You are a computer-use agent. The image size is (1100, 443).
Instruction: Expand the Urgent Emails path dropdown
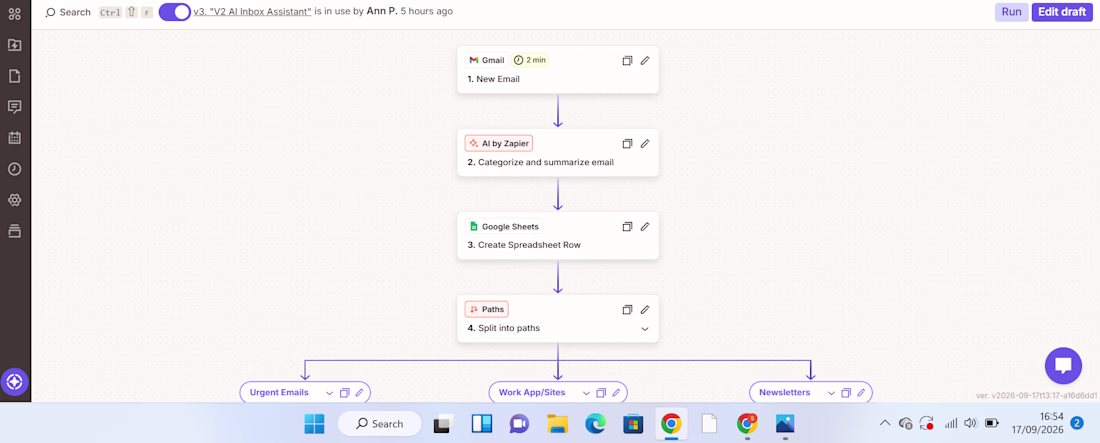[328, 393]
